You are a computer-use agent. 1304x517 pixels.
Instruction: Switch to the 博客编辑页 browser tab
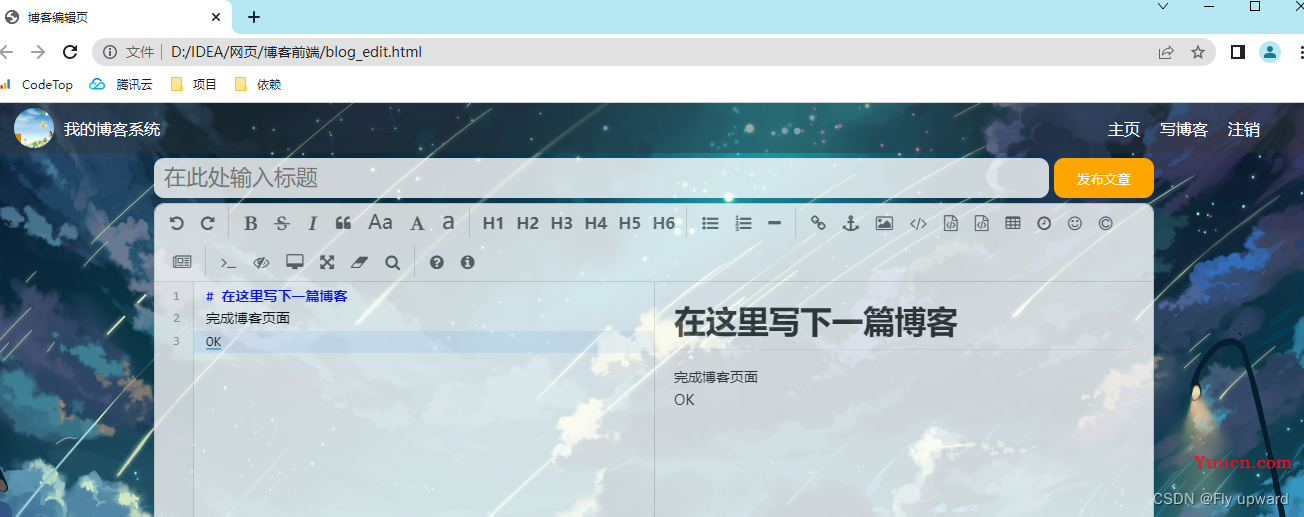point(117,17)
